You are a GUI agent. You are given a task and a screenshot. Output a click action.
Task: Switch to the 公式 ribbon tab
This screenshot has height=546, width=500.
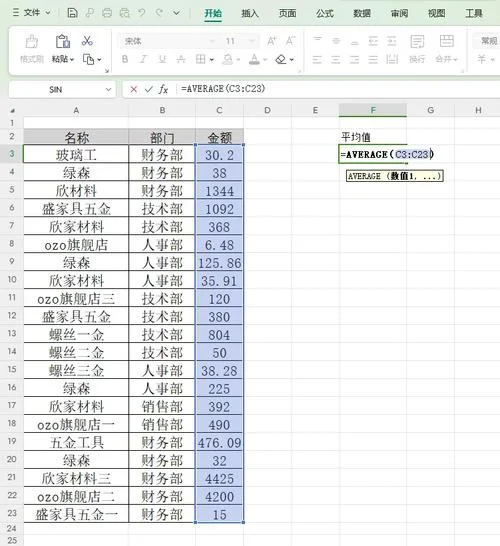click(x=325, y=14)
